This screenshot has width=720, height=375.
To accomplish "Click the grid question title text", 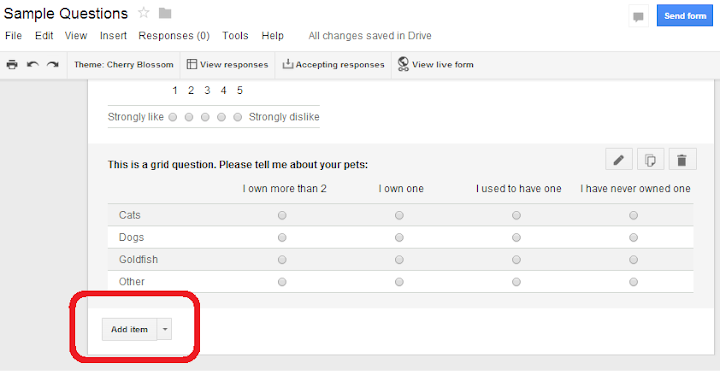I will click(238, 165).
